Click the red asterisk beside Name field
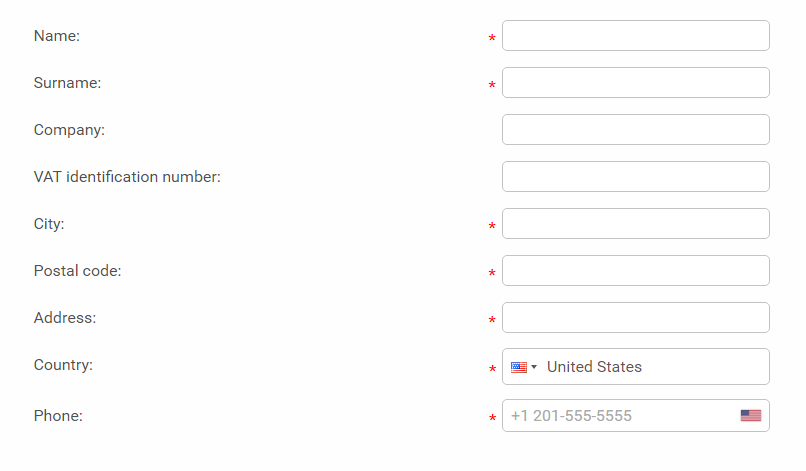Viewport: 806px width, 471px height. coord(492,38)
